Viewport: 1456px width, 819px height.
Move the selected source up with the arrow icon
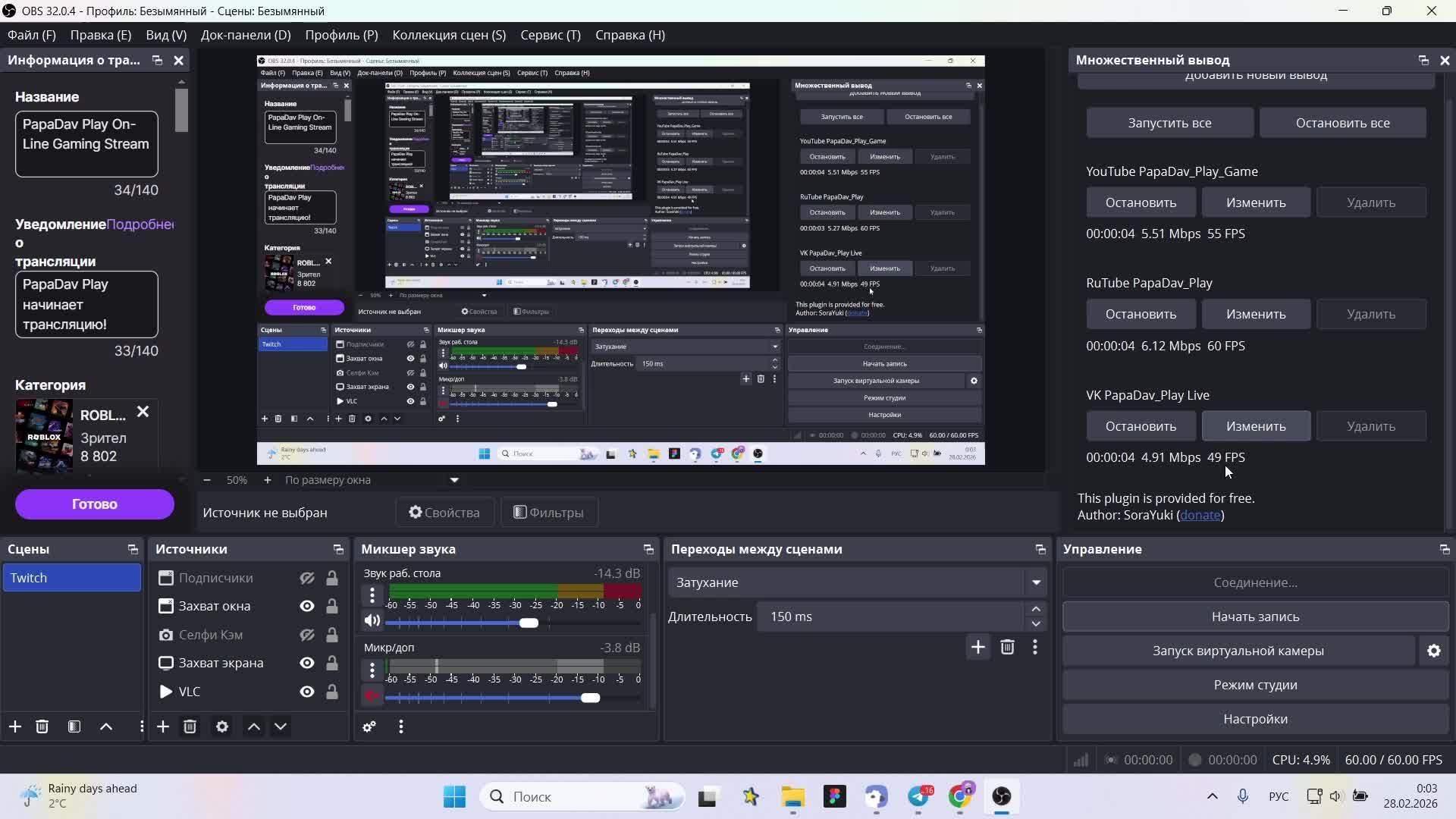click(x=254, y=726)
